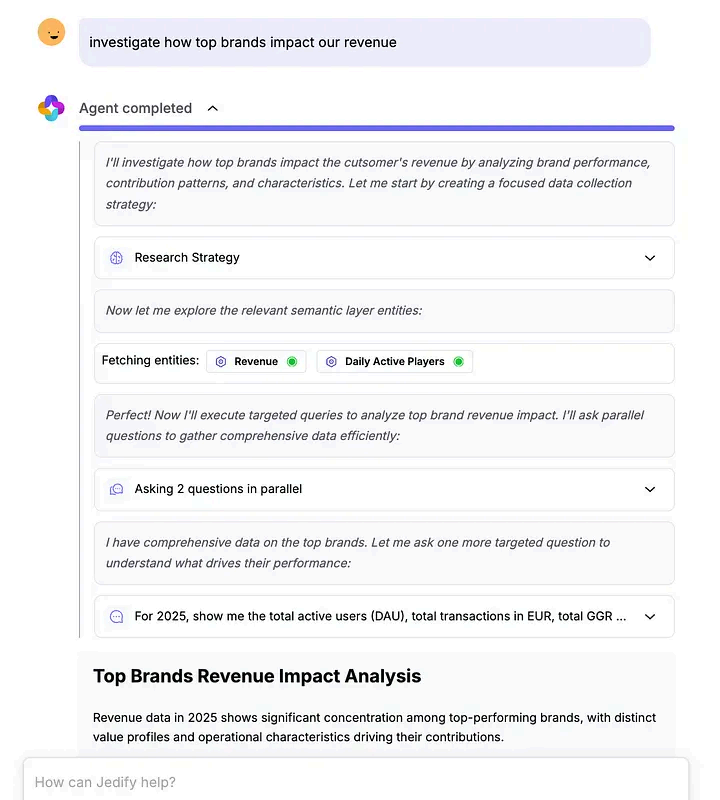This screenshot has height=800, width=720.
Task: Click the chat bubble icon beside For 2025 question
Action: point(116,616)
